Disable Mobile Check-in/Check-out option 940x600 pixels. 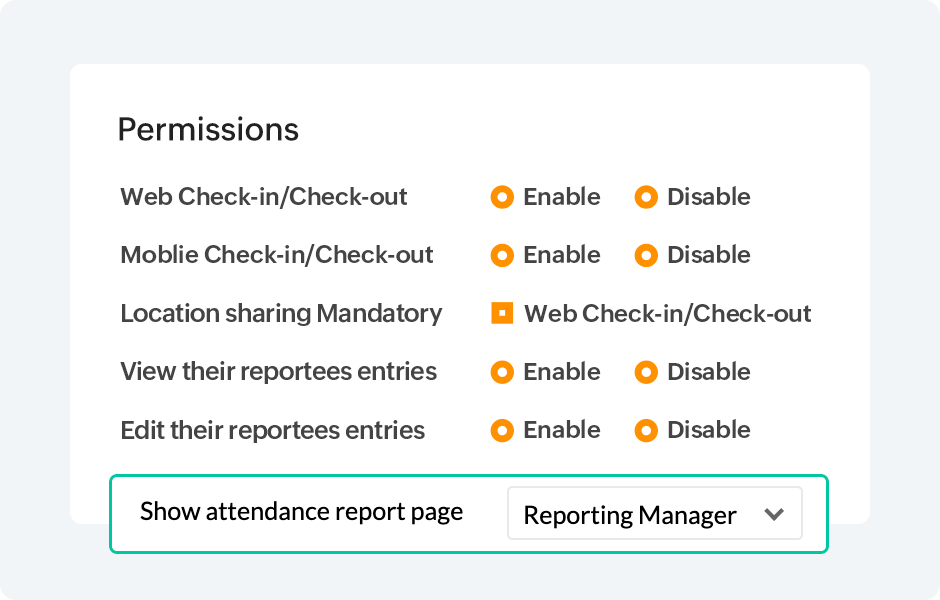coord(646,255)
